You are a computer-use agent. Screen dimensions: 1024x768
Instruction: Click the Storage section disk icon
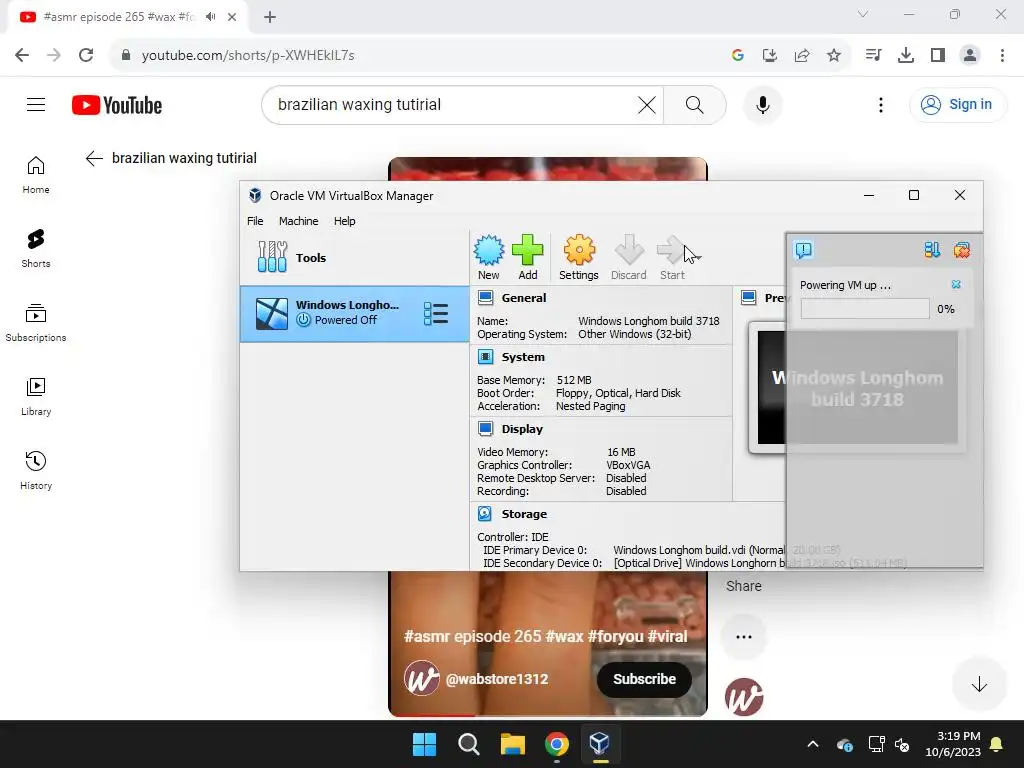485,514
